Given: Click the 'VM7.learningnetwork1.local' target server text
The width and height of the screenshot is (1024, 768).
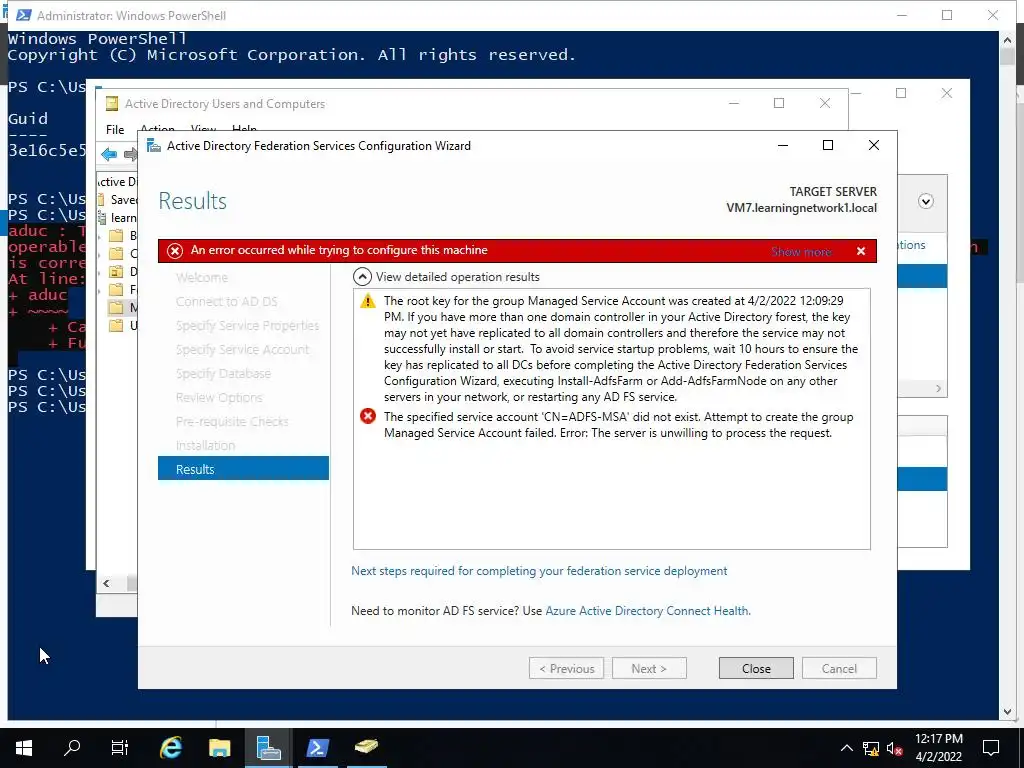Looking at the screenshot, I should tap(801, 208).
